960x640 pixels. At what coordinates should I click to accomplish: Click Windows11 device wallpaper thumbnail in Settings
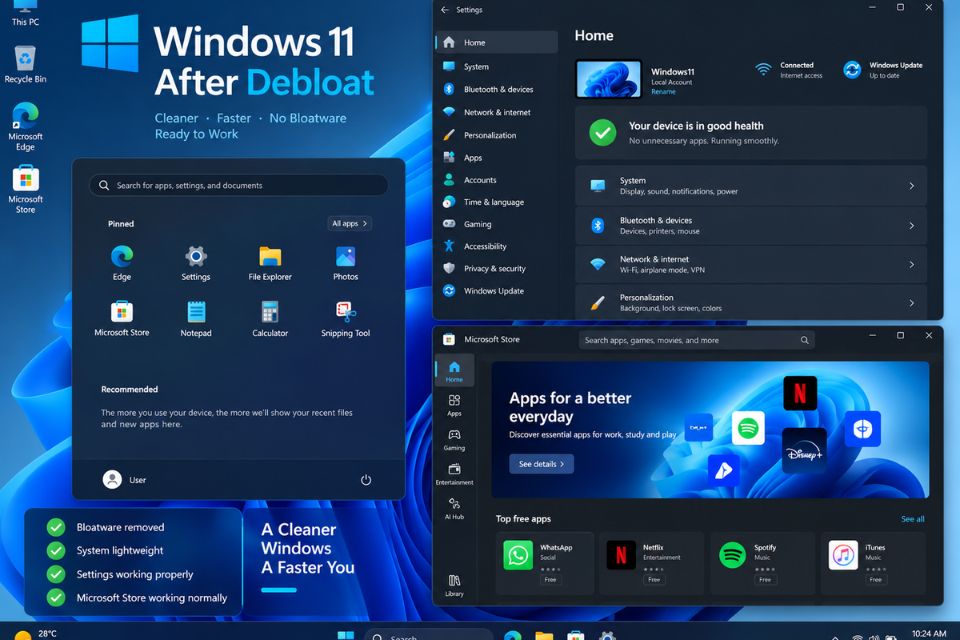609,79
